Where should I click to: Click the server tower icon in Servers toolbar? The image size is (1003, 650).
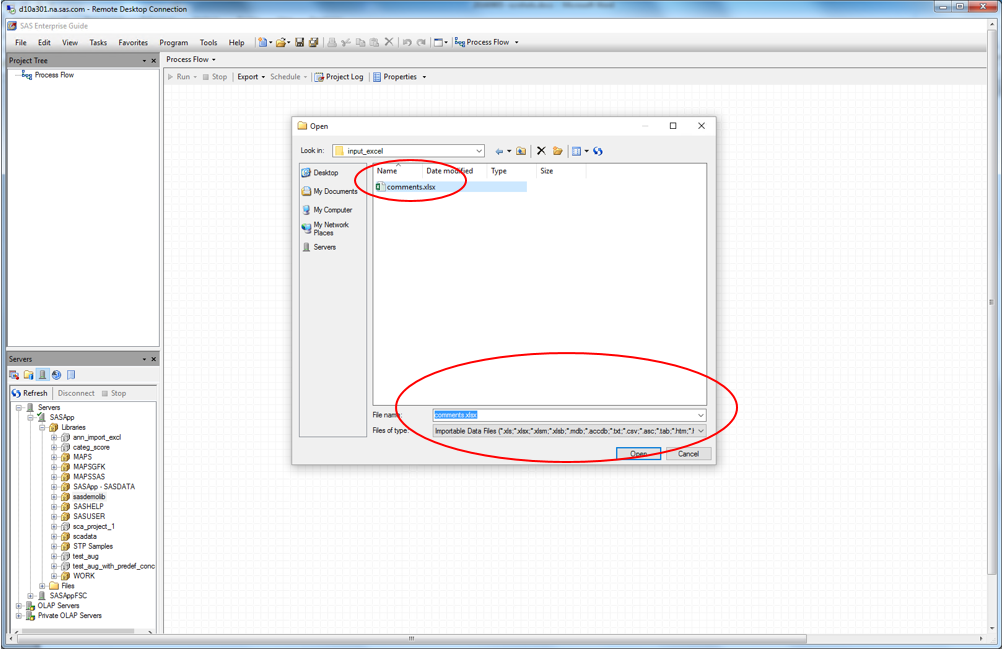(42, 375)
